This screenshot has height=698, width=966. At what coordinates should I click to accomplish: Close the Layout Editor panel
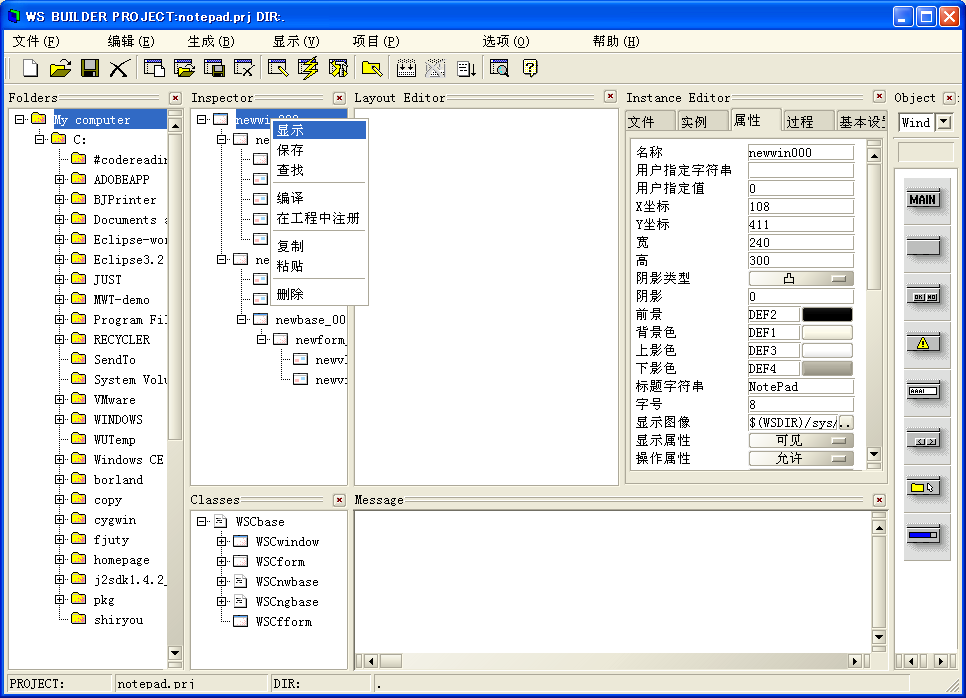pos(610,97)
